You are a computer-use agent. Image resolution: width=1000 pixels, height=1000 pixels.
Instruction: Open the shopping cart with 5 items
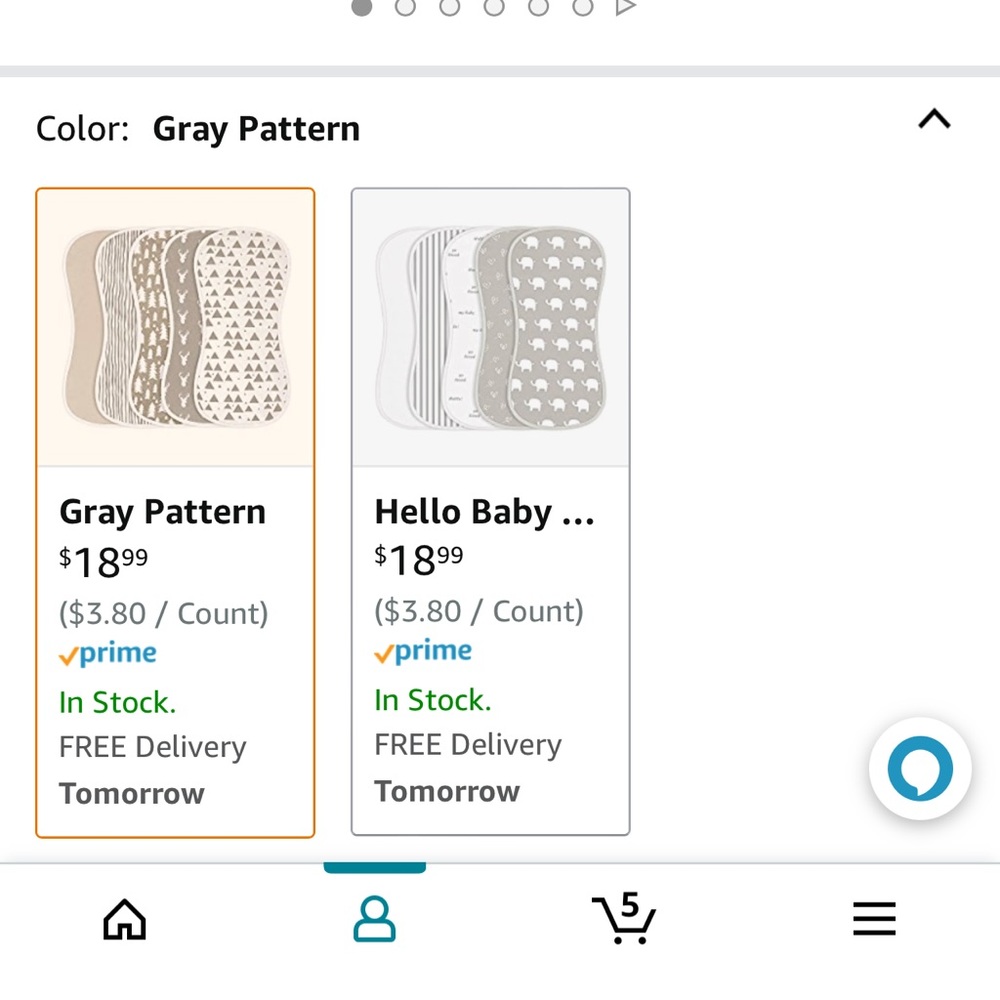coord(624,918)
